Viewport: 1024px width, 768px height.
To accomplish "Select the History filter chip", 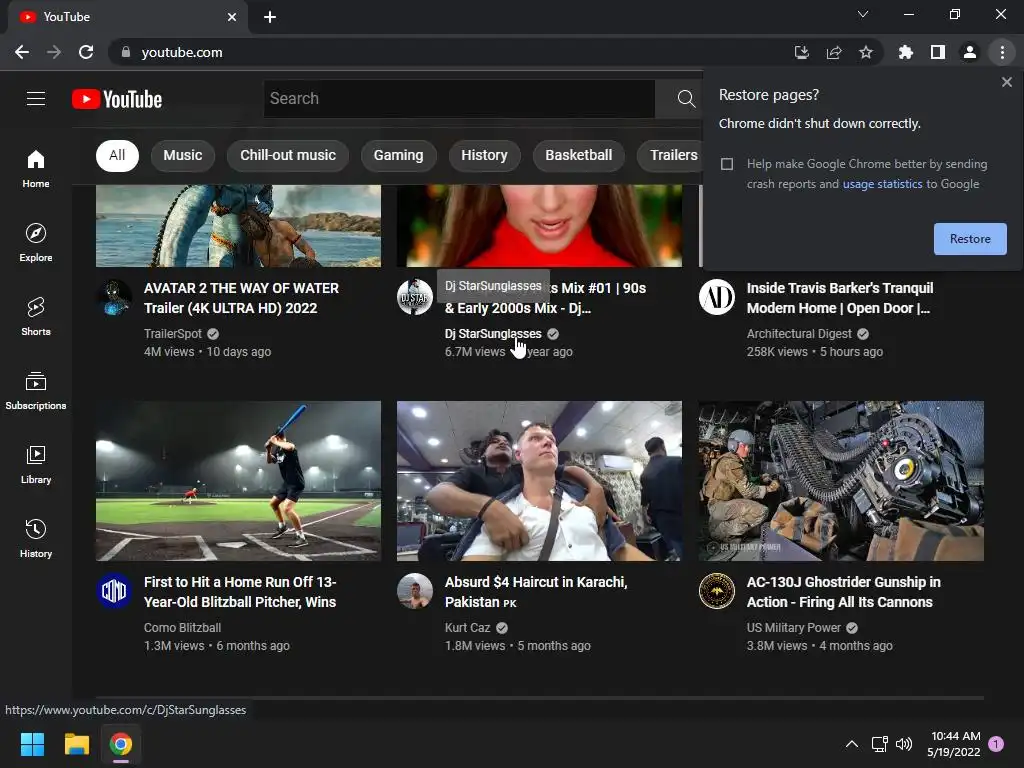I will 484,155.
